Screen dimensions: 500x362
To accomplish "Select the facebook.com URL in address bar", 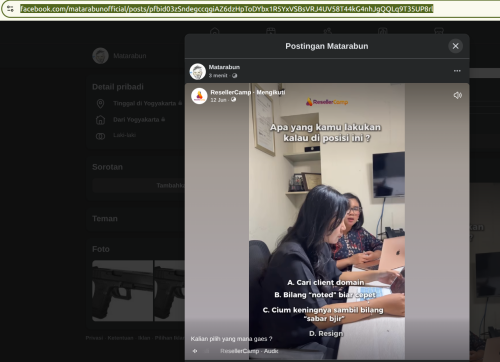I will pos(226,9).
